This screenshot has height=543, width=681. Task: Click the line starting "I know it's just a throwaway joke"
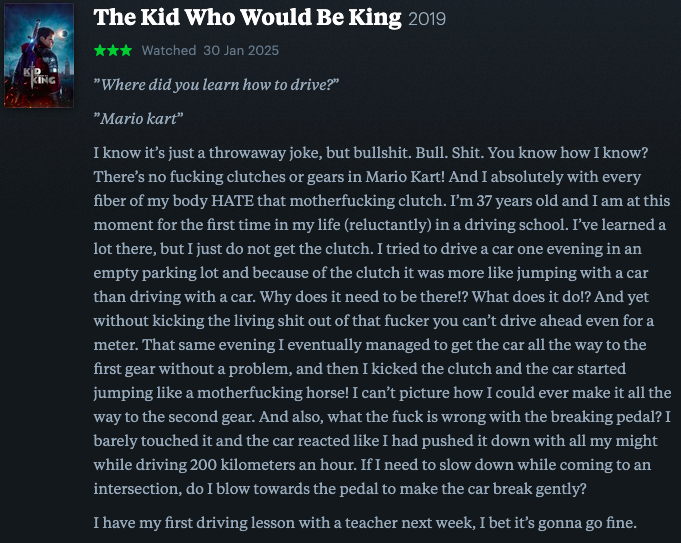coord(370,153)
